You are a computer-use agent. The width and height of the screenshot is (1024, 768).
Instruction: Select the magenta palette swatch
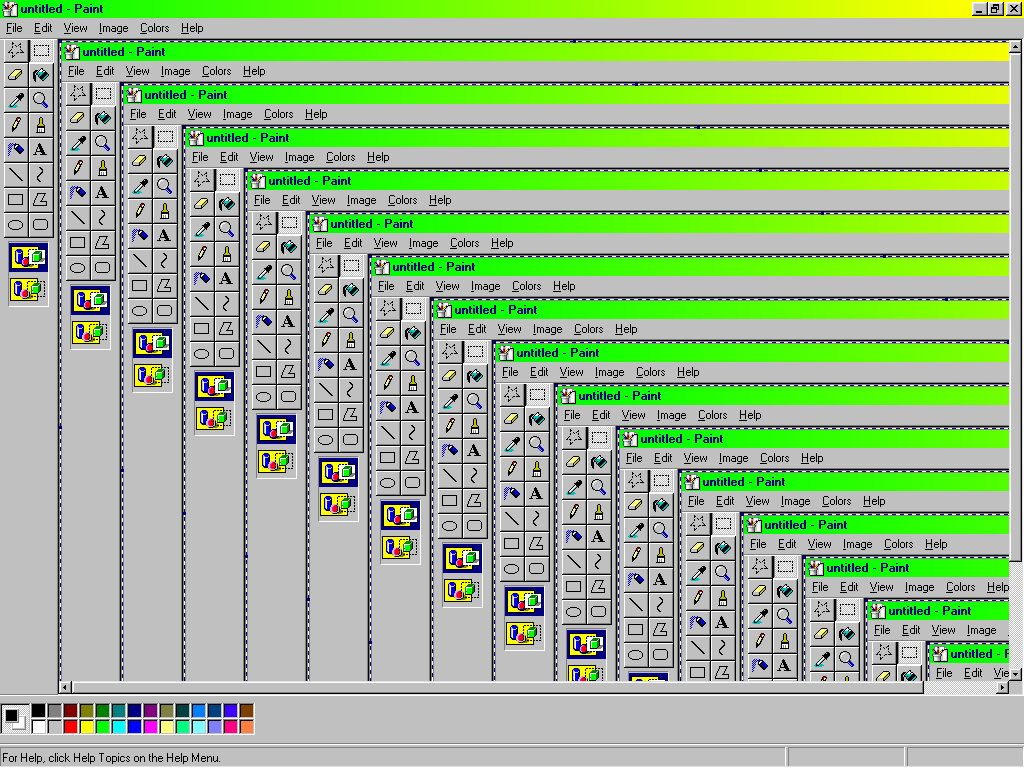click(151, 726)
